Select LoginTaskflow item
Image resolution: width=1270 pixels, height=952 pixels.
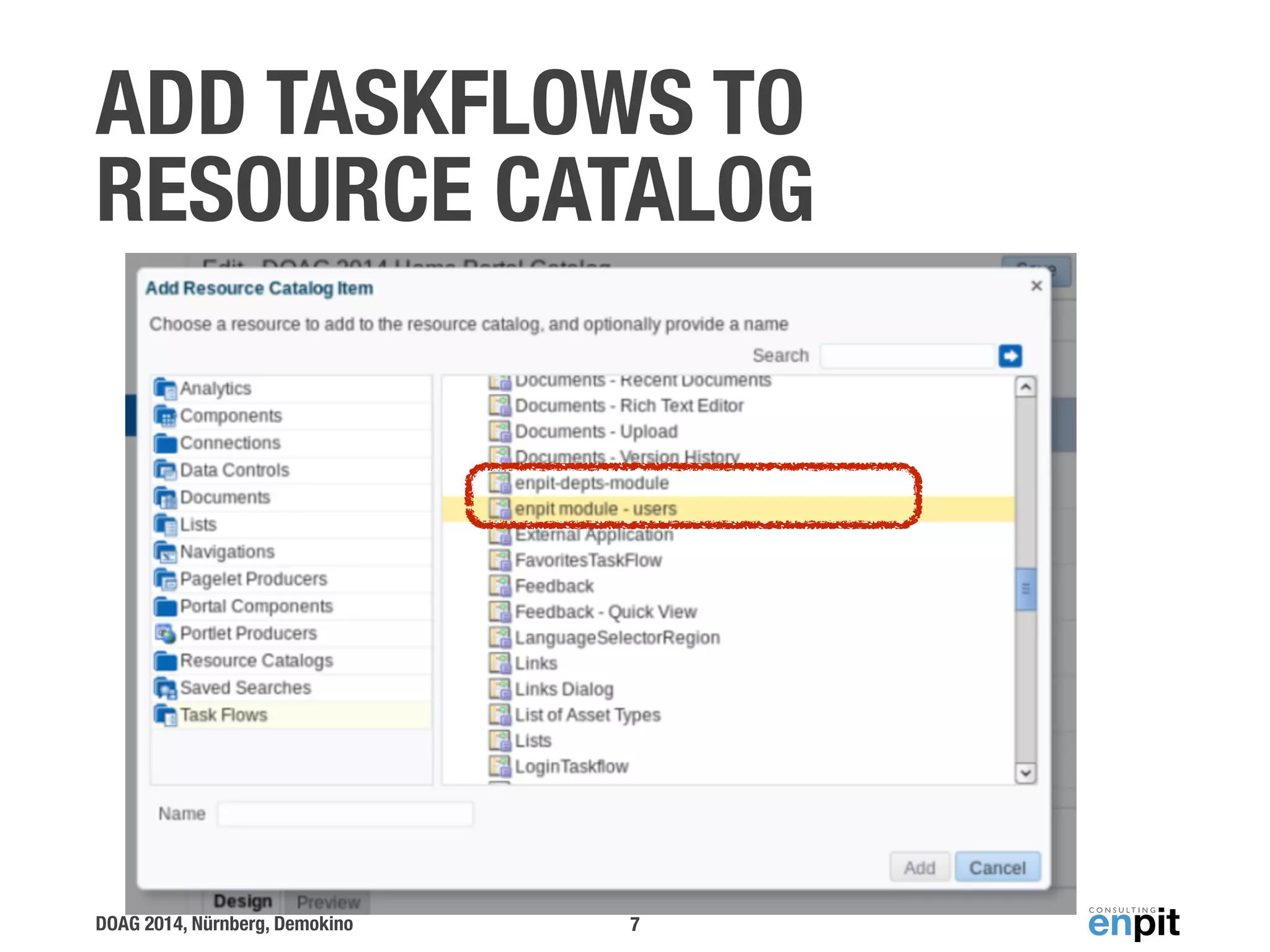571,767
